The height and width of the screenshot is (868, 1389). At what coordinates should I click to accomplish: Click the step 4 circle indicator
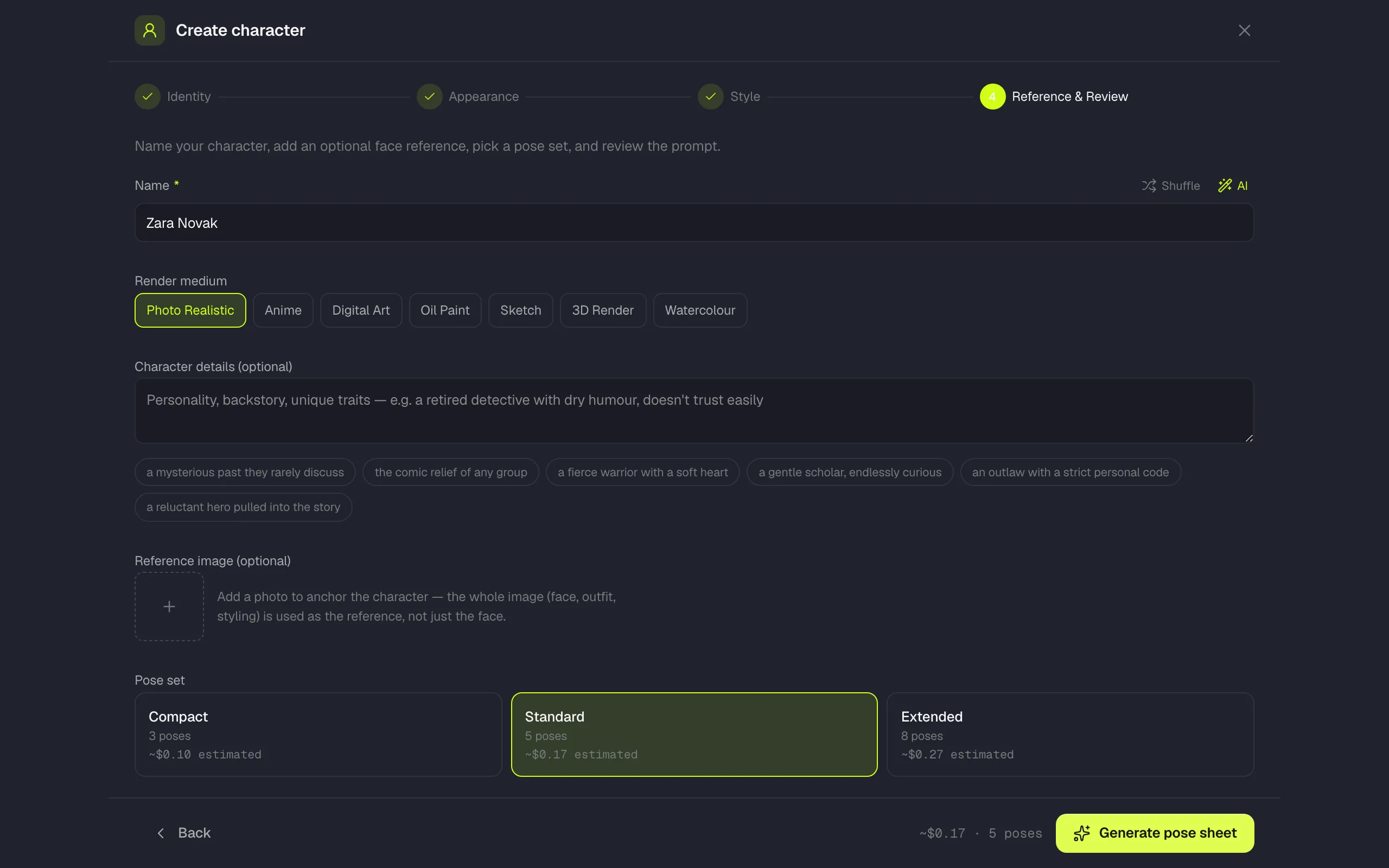[x=992, y=97]
